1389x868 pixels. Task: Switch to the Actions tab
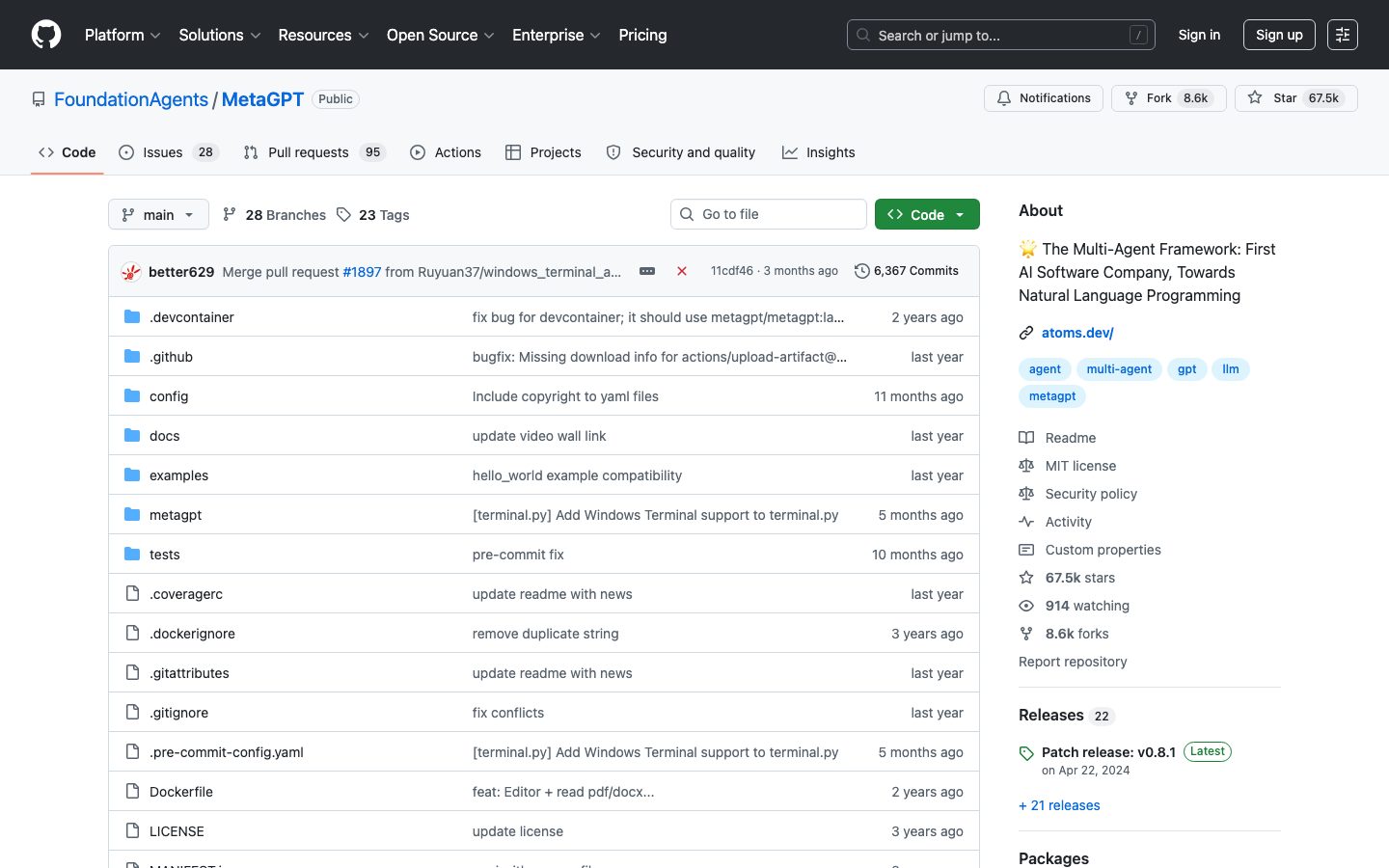(446, 152)
